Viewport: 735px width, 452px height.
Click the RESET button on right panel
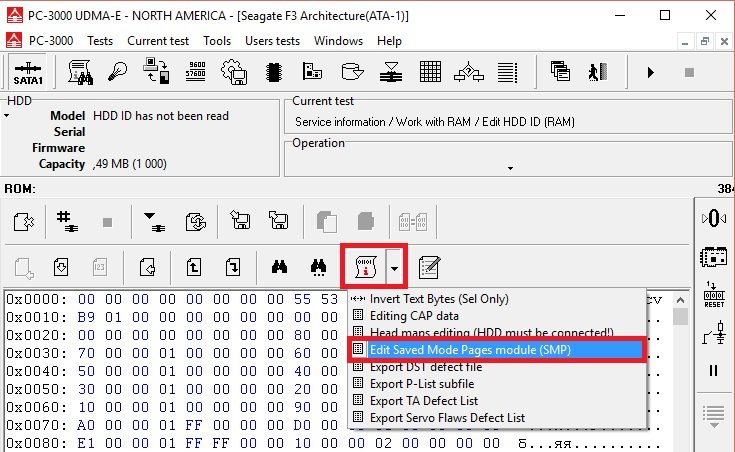714,295
